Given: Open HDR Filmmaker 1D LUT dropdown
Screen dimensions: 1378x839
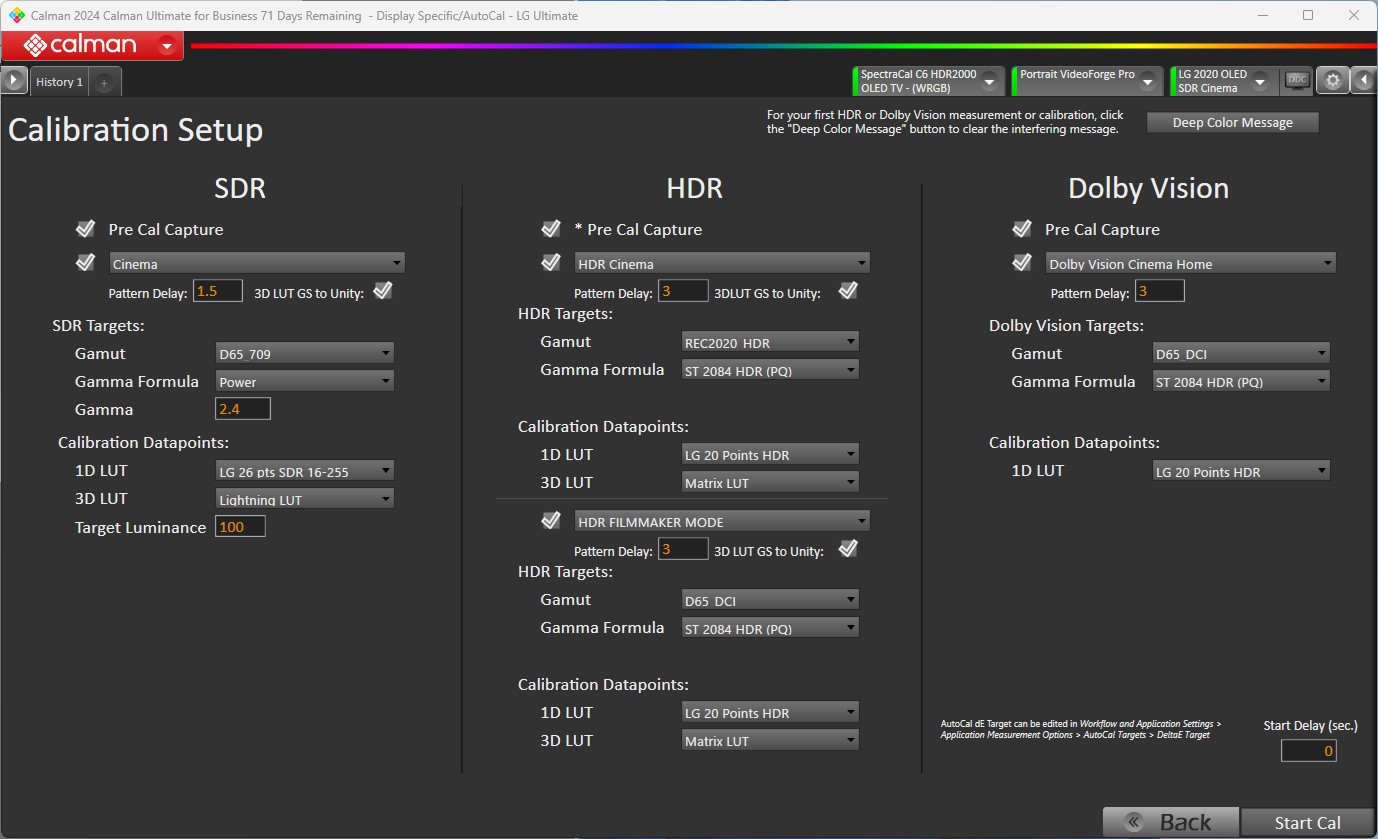Looking at the screenshot, I should click(770, 712).
